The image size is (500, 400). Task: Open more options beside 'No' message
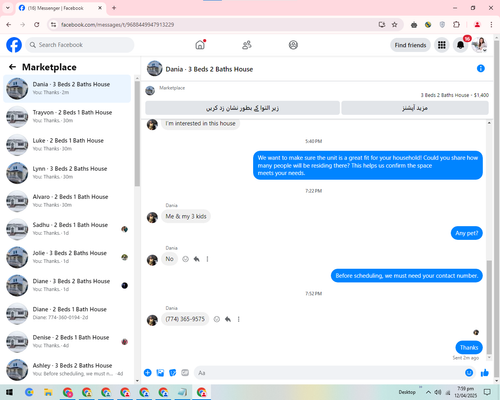click(207, 259)
